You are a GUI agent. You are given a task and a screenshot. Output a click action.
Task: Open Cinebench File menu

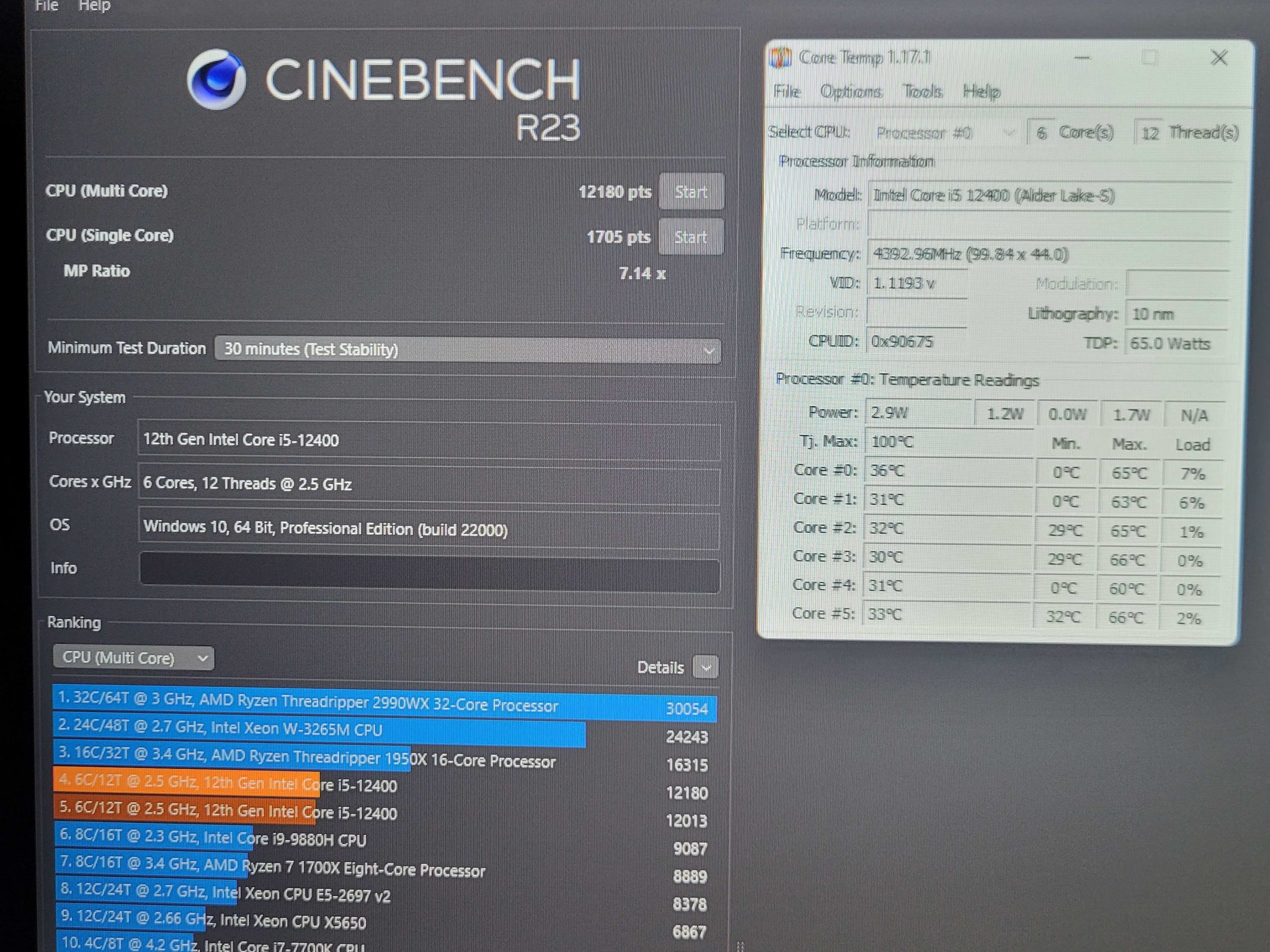[x=47, y=6]
